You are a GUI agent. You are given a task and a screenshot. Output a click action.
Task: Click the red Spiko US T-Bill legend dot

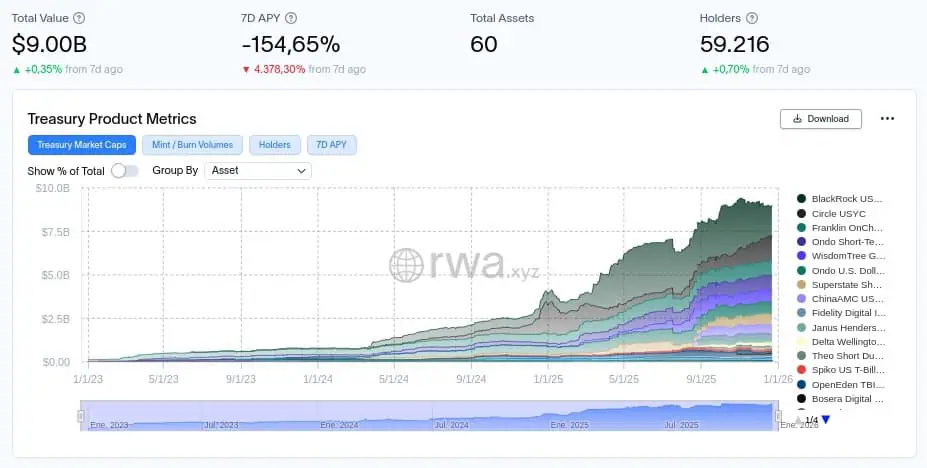(802, 370)
